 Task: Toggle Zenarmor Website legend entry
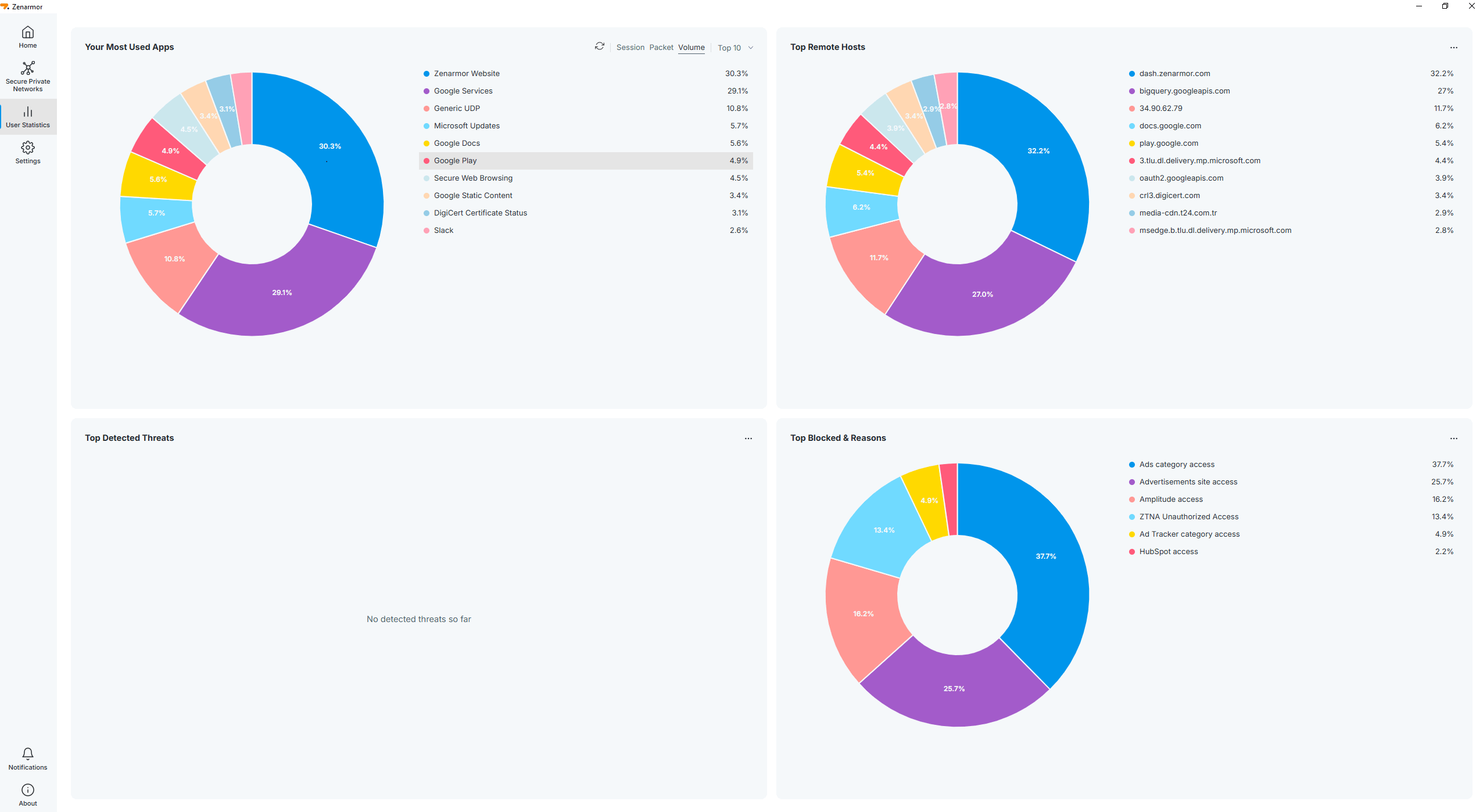(586, 74)
